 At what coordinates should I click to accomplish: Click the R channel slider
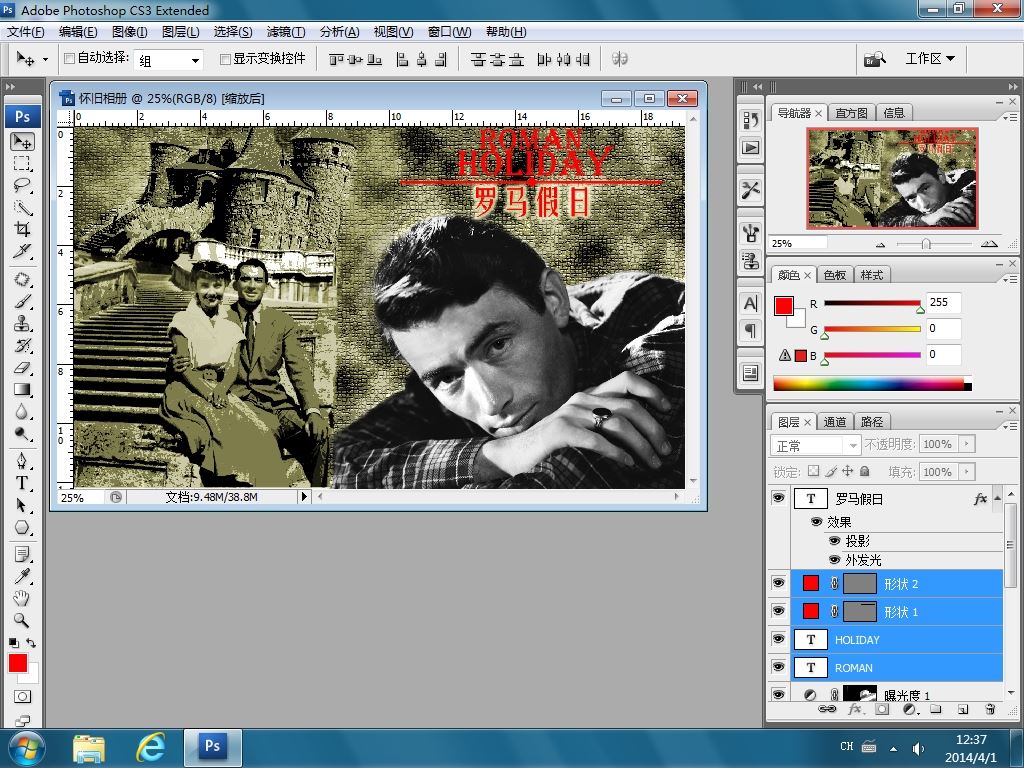(x=872, y=304)
